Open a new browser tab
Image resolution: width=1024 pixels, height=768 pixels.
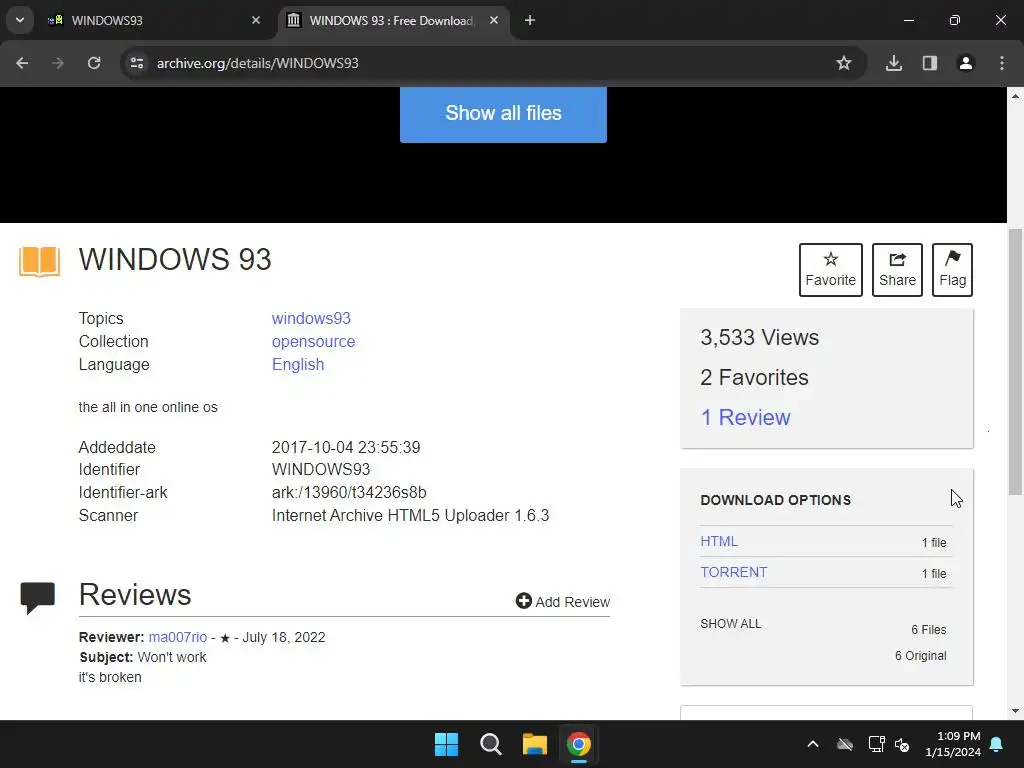(530, 20)
